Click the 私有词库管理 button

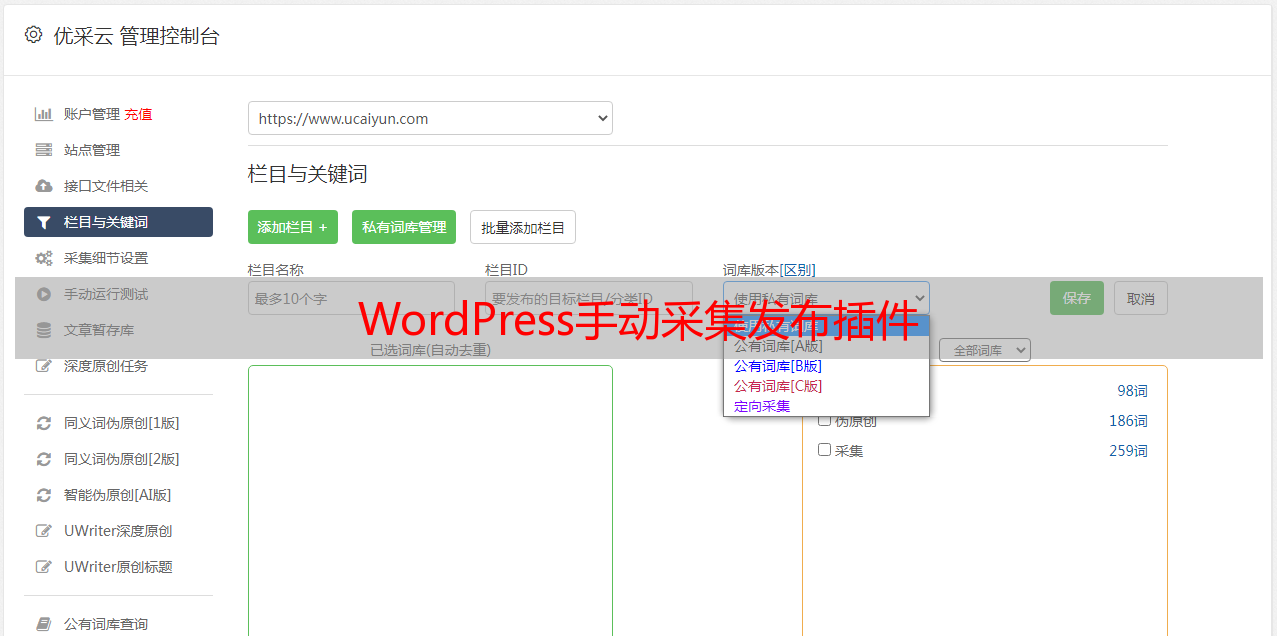404,227
